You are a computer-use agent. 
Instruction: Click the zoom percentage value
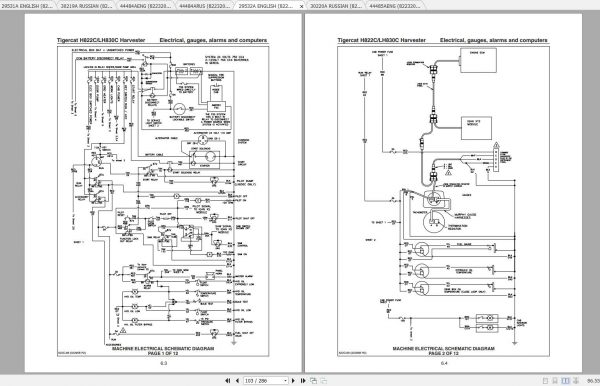[593, 381]
